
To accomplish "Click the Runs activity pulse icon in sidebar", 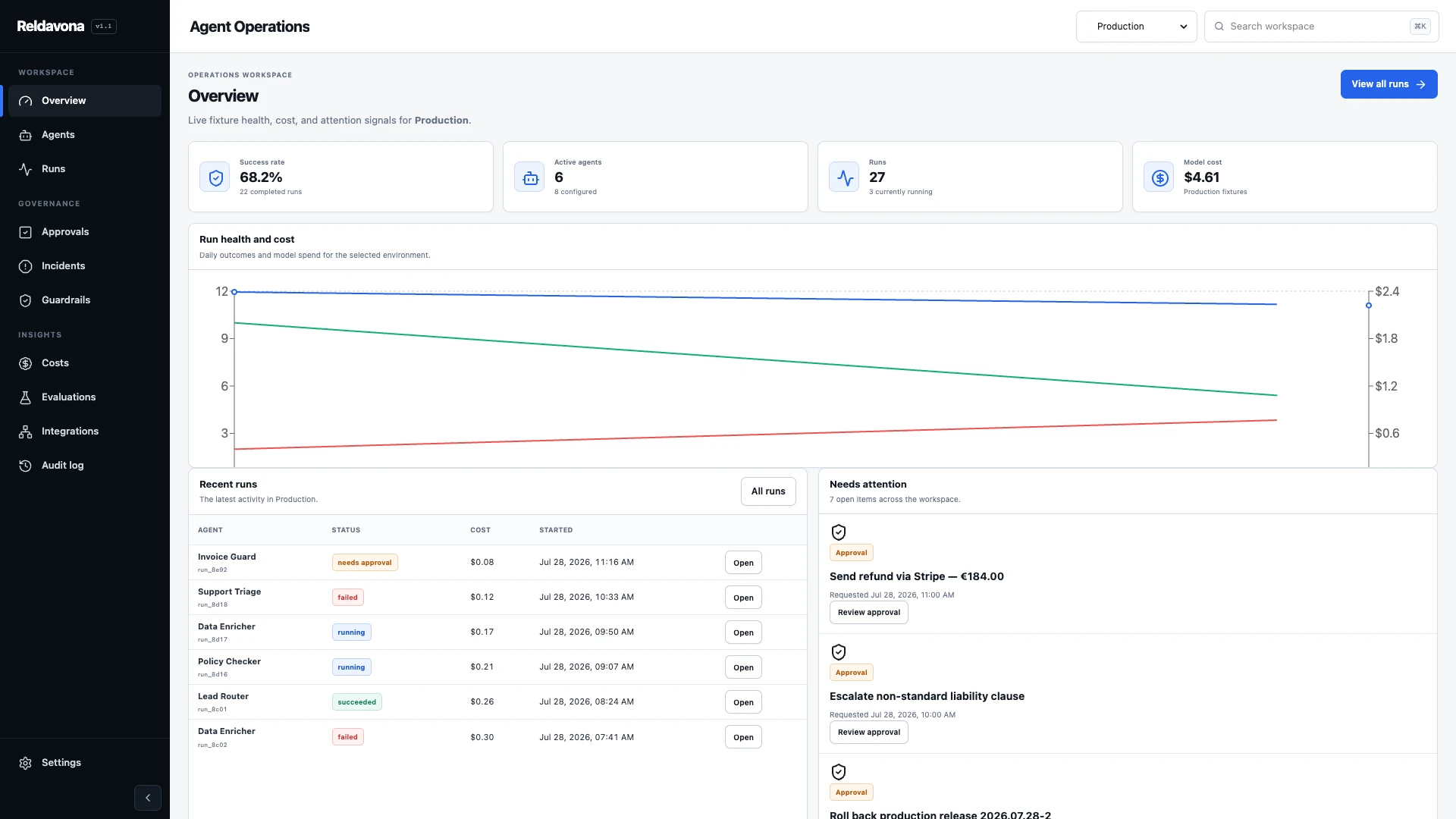I will click(x=25, y=169).
